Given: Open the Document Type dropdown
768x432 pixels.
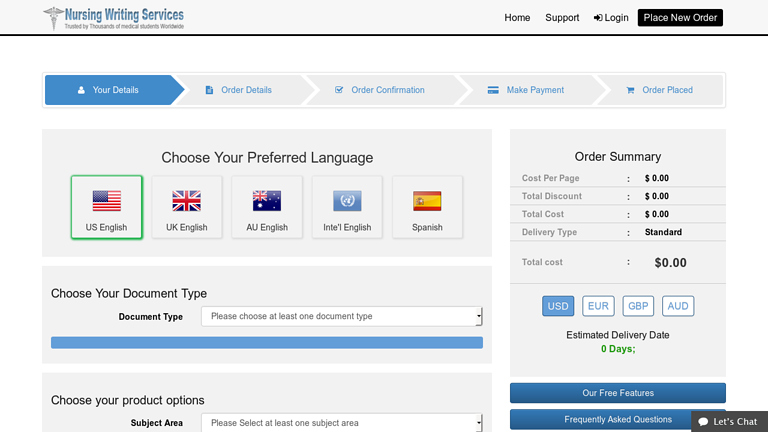Looking at the screenshot, I should coord(342,316).
